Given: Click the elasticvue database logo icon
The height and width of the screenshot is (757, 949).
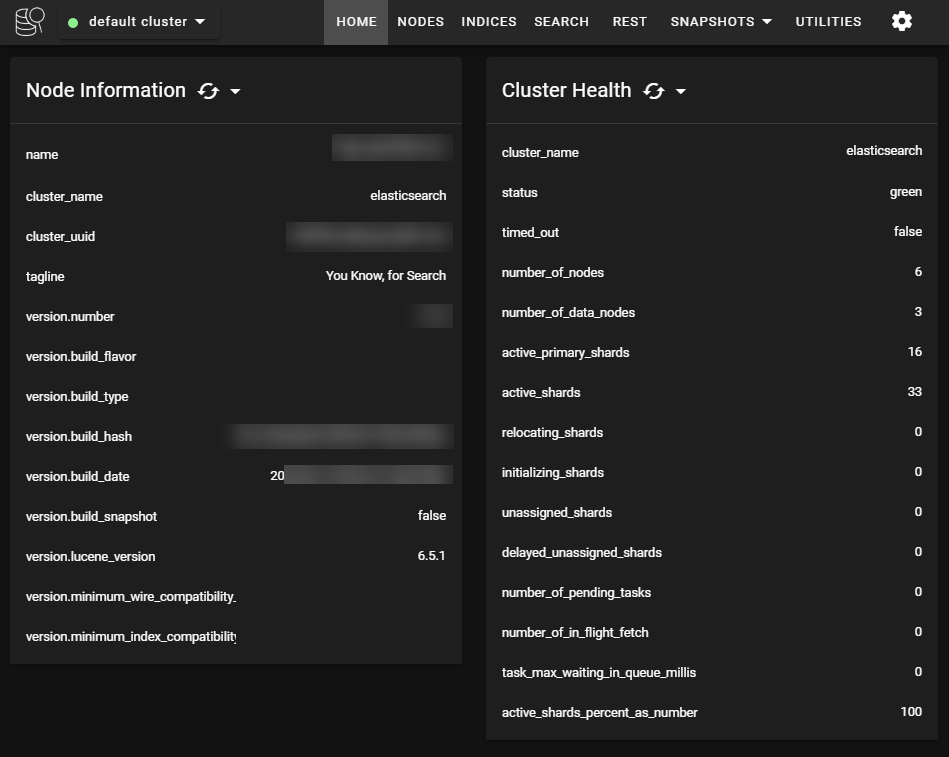Looking at the screenshot, I should point(30,22).
